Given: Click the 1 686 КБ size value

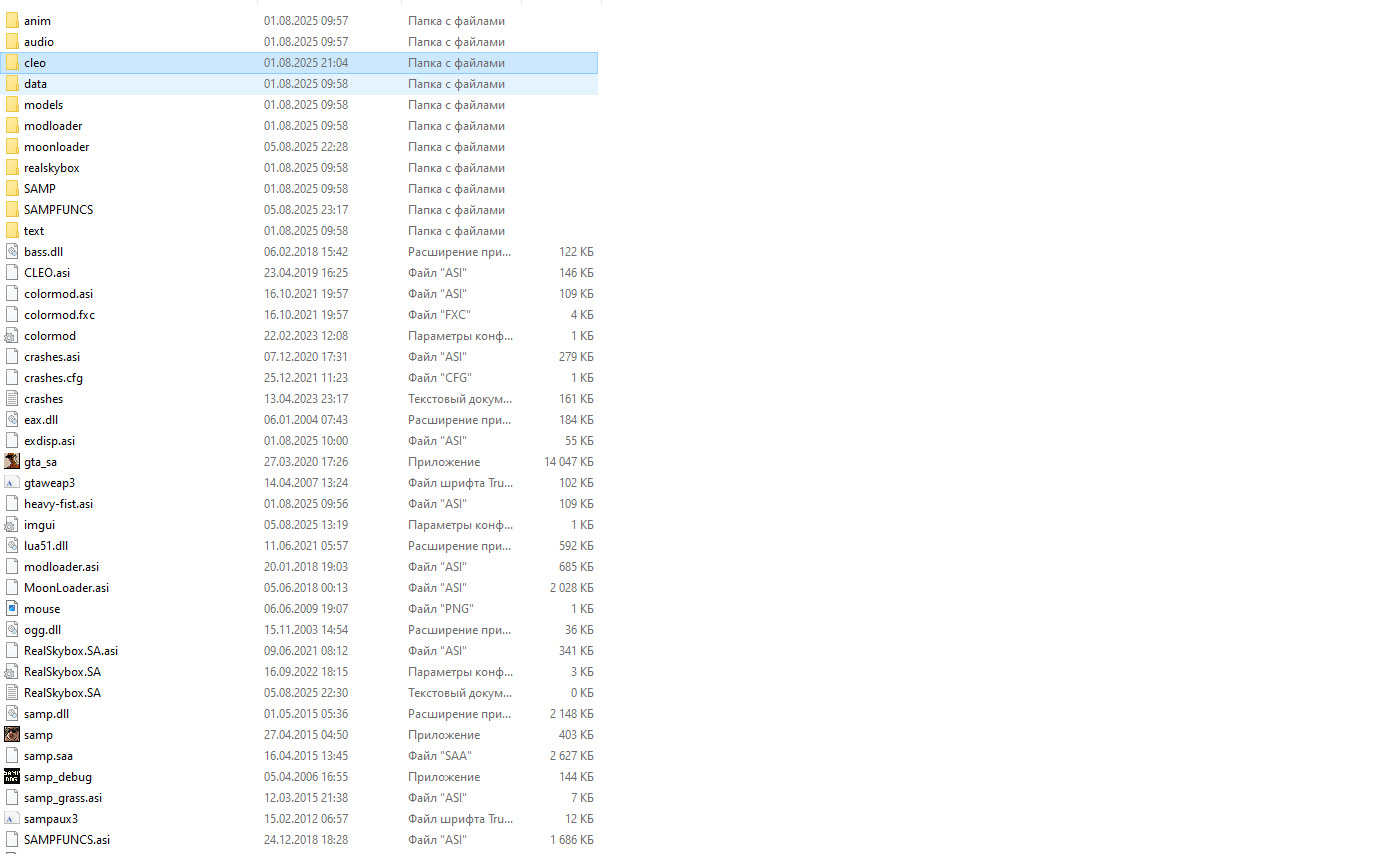Looking at the screenshot, I should point(572,840).
